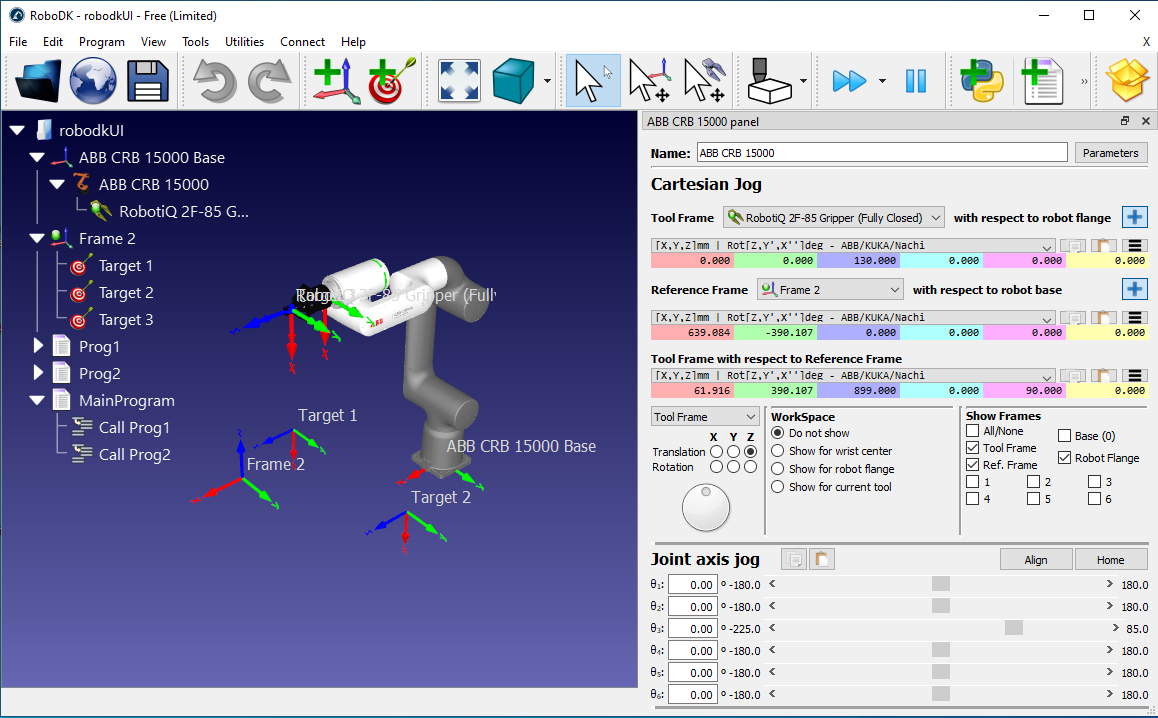Click the Open file folder icon
The image size is (1158, 718).
(38, 81)
